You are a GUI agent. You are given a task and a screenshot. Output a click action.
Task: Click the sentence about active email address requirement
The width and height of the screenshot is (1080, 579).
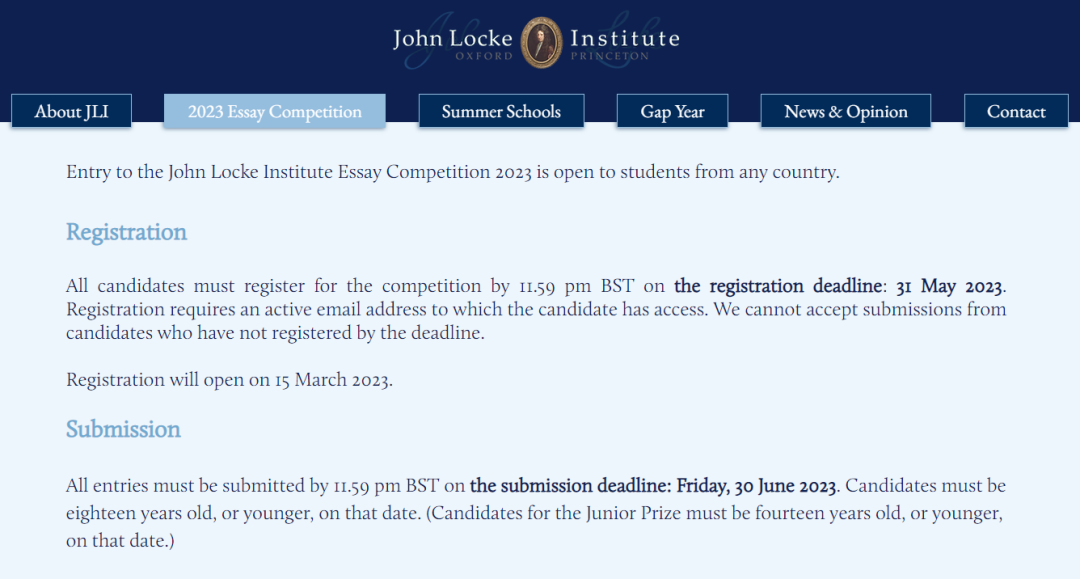tap(387, 309)
